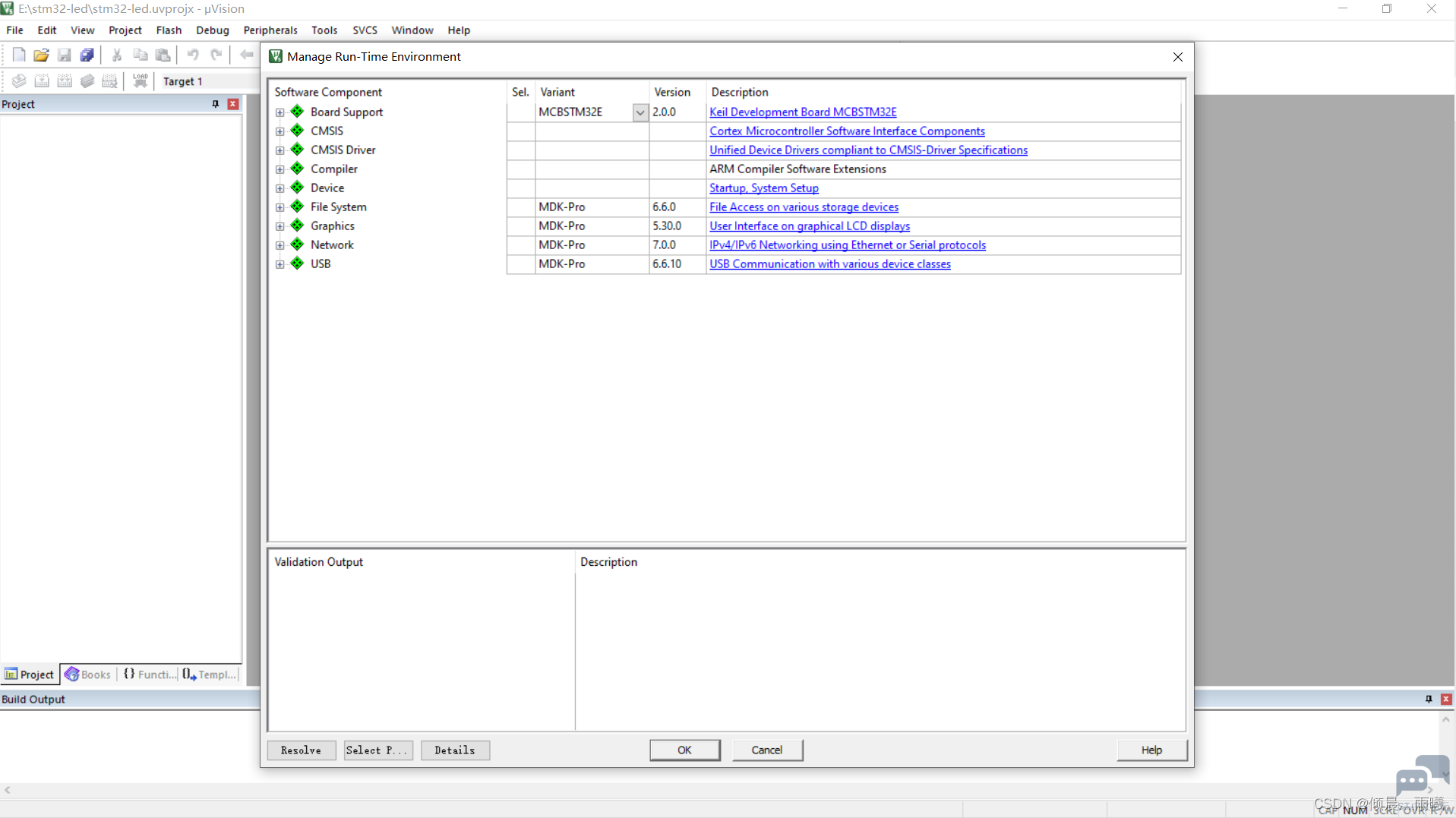This screenshot has height=818, width=1456.
Task: Click the Resolve button
Action: (301, 750)
